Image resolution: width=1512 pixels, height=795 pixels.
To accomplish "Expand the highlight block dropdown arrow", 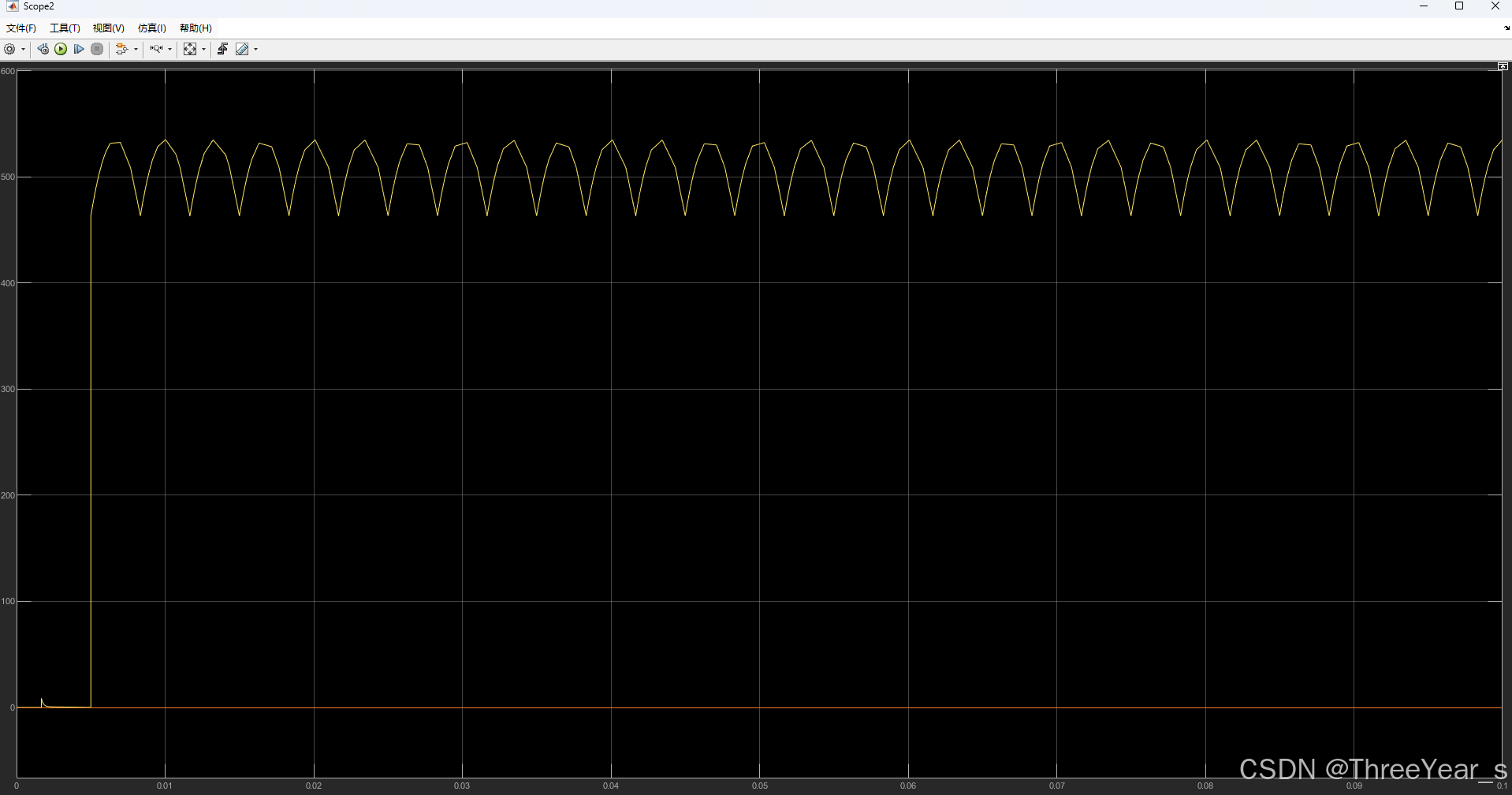I will coord(136,49).
